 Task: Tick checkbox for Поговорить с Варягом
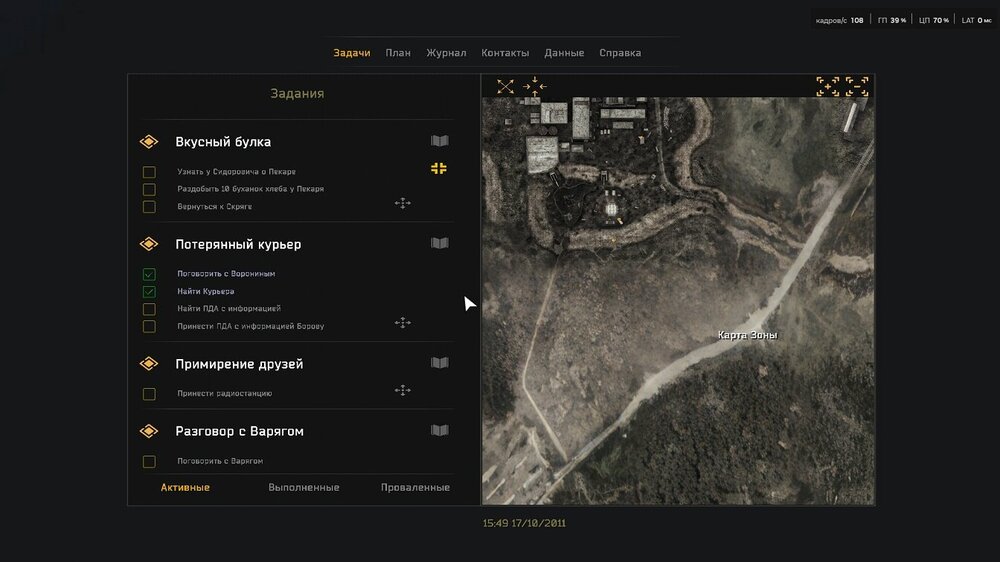click(149, 461)
